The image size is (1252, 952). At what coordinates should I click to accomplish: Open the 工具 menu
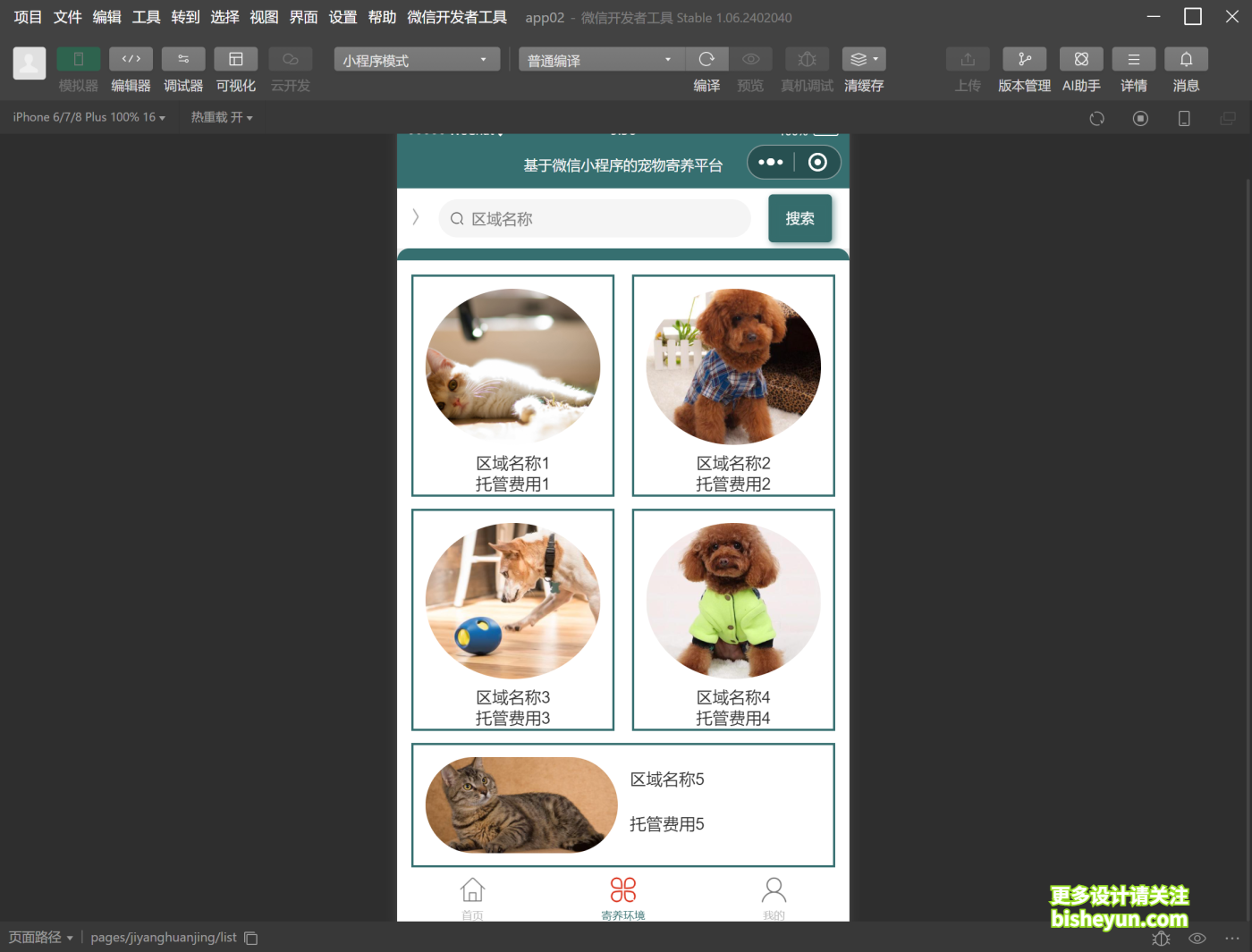[x=145, y=16]
